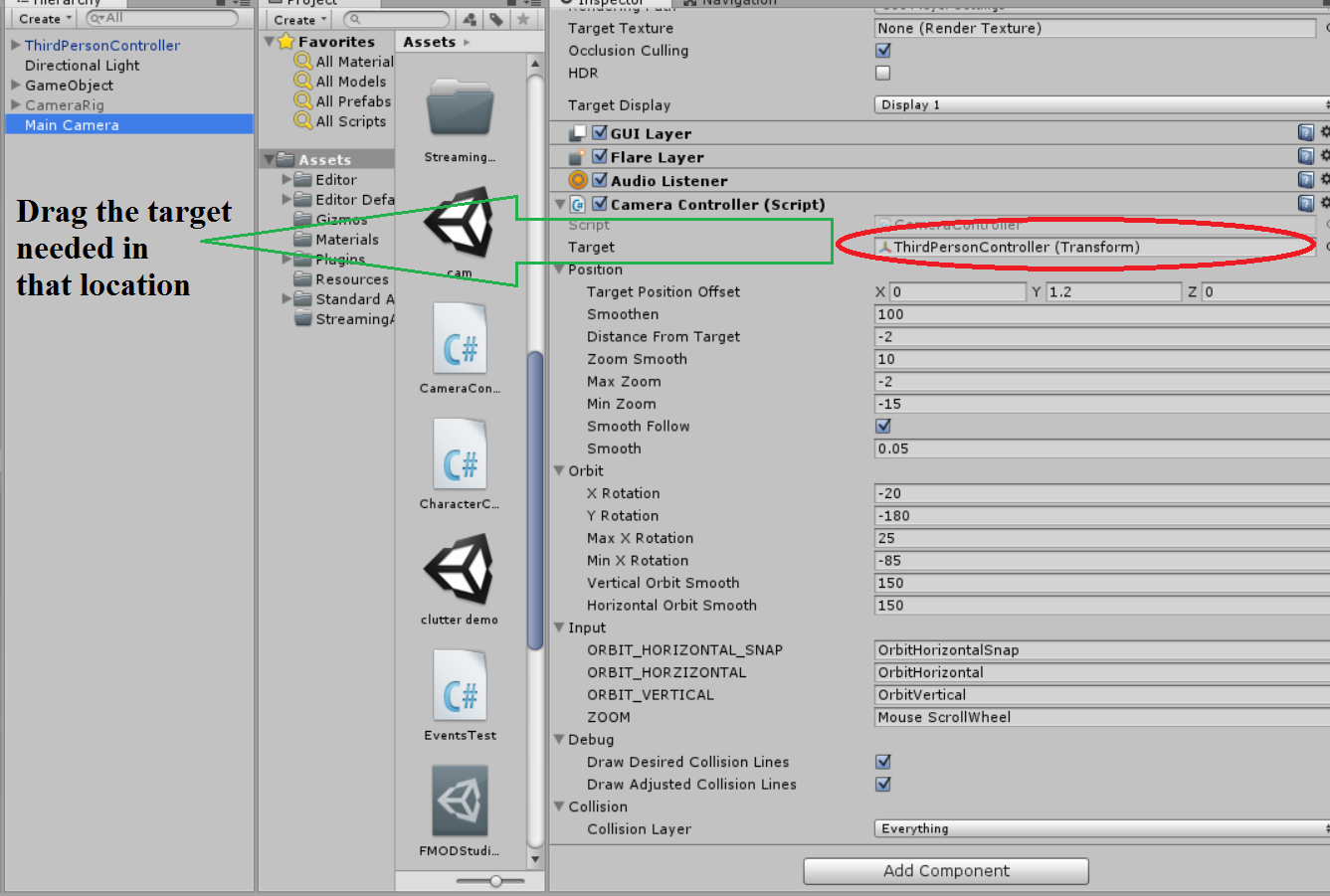Open help for the Flare Layer component

click(1306, 156)
